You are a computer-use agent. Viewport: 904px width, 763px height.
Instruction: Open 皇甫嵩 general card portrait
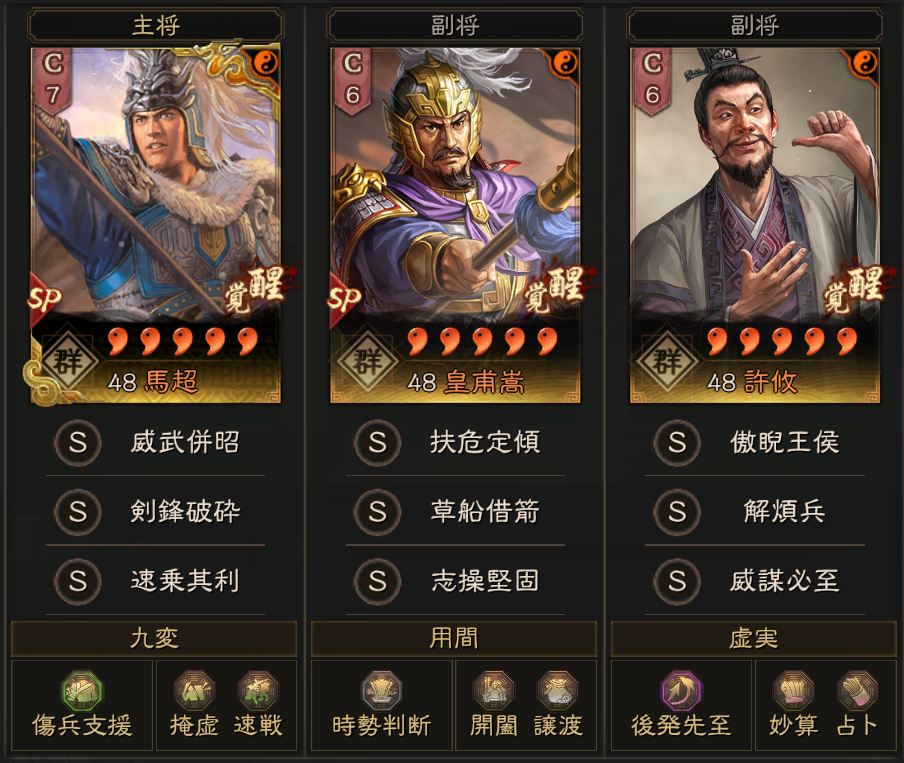pyautogui.click(x=455, y=225)
